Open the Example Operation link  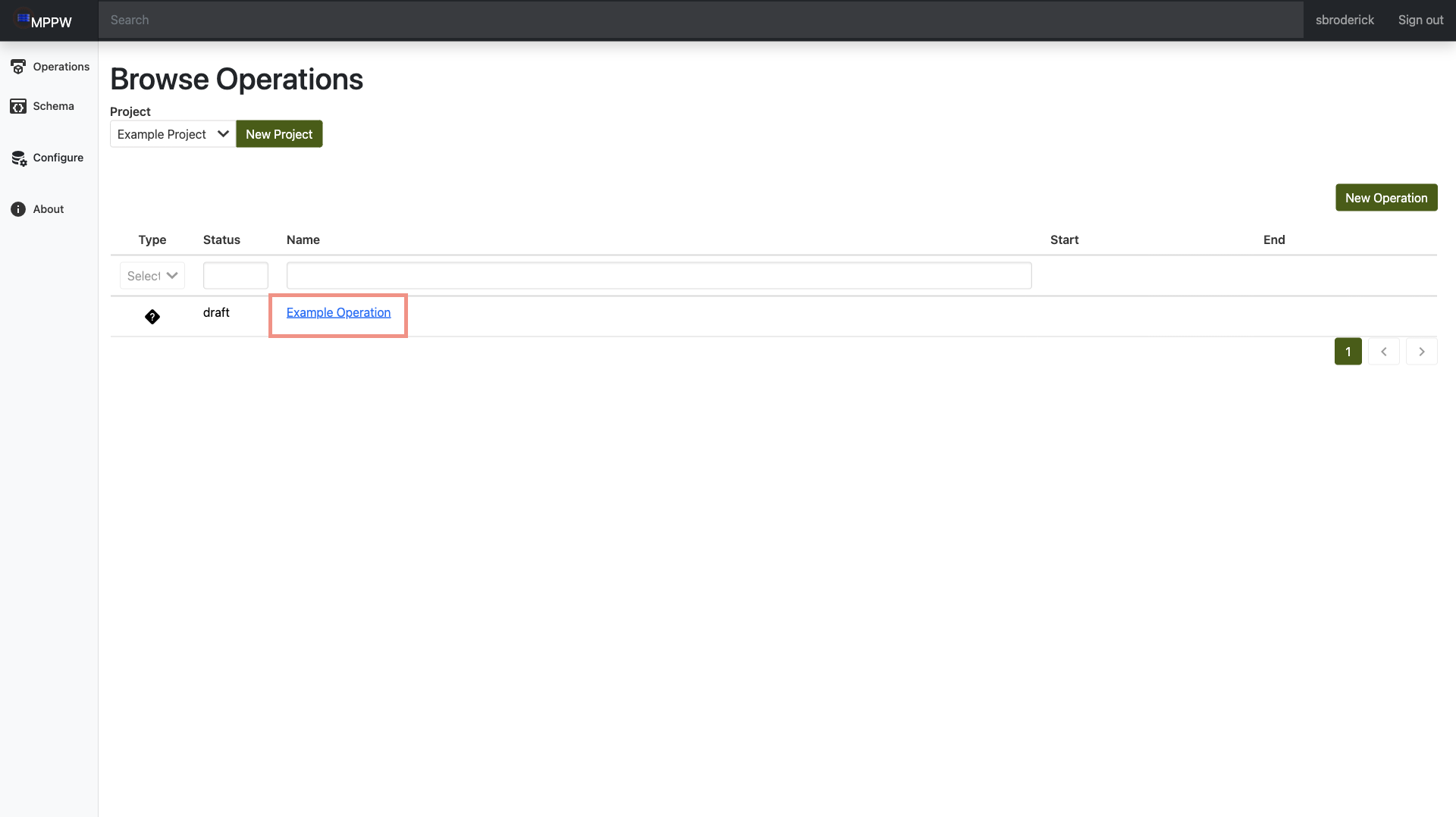(x=338, y=312)
